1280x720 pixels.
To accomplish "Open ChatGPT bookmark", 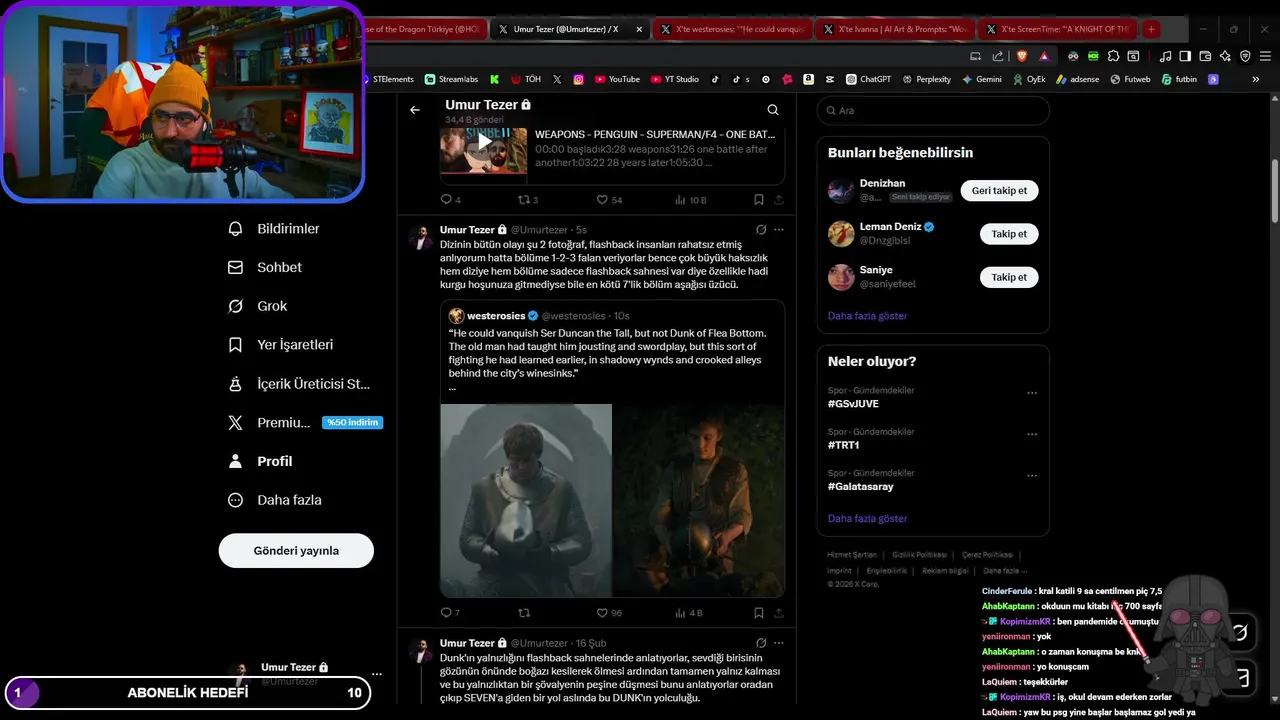I will tap(868, 79).
